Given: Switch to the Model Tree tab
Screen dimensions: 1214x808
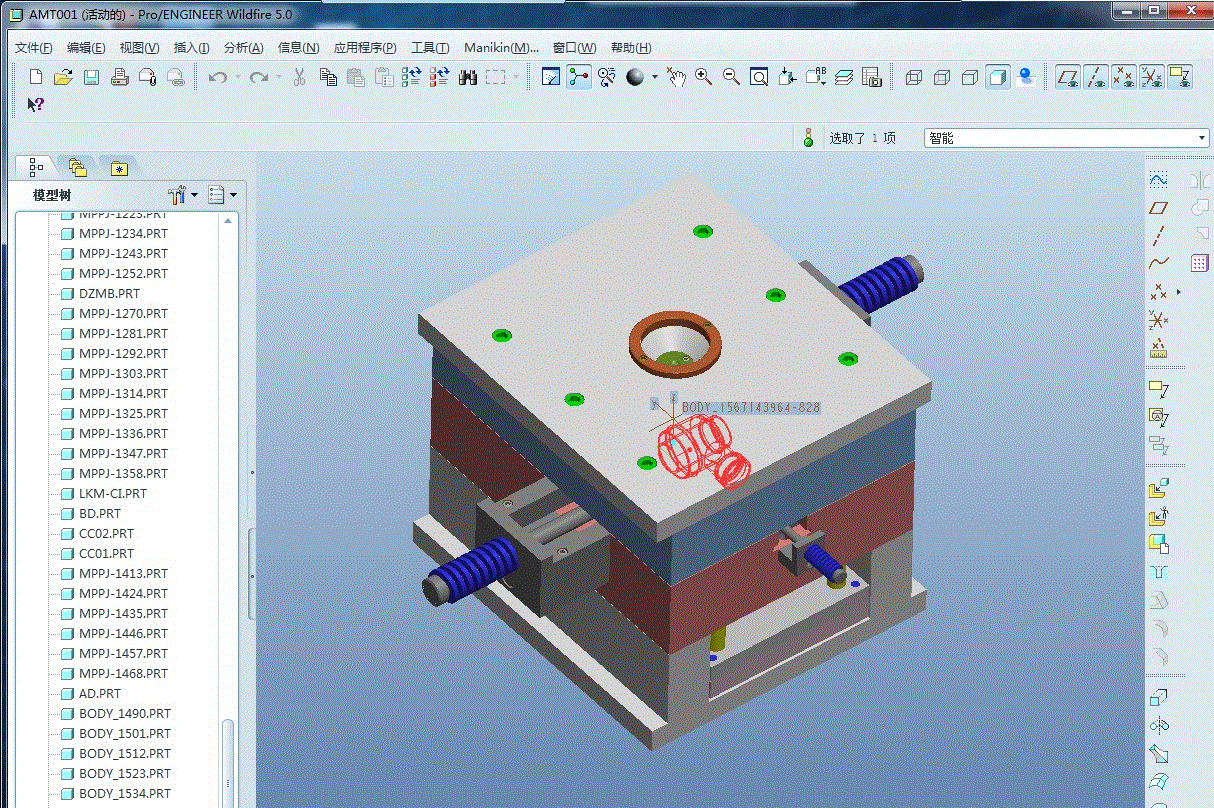Looking at the screenshot, I should 37,167.
